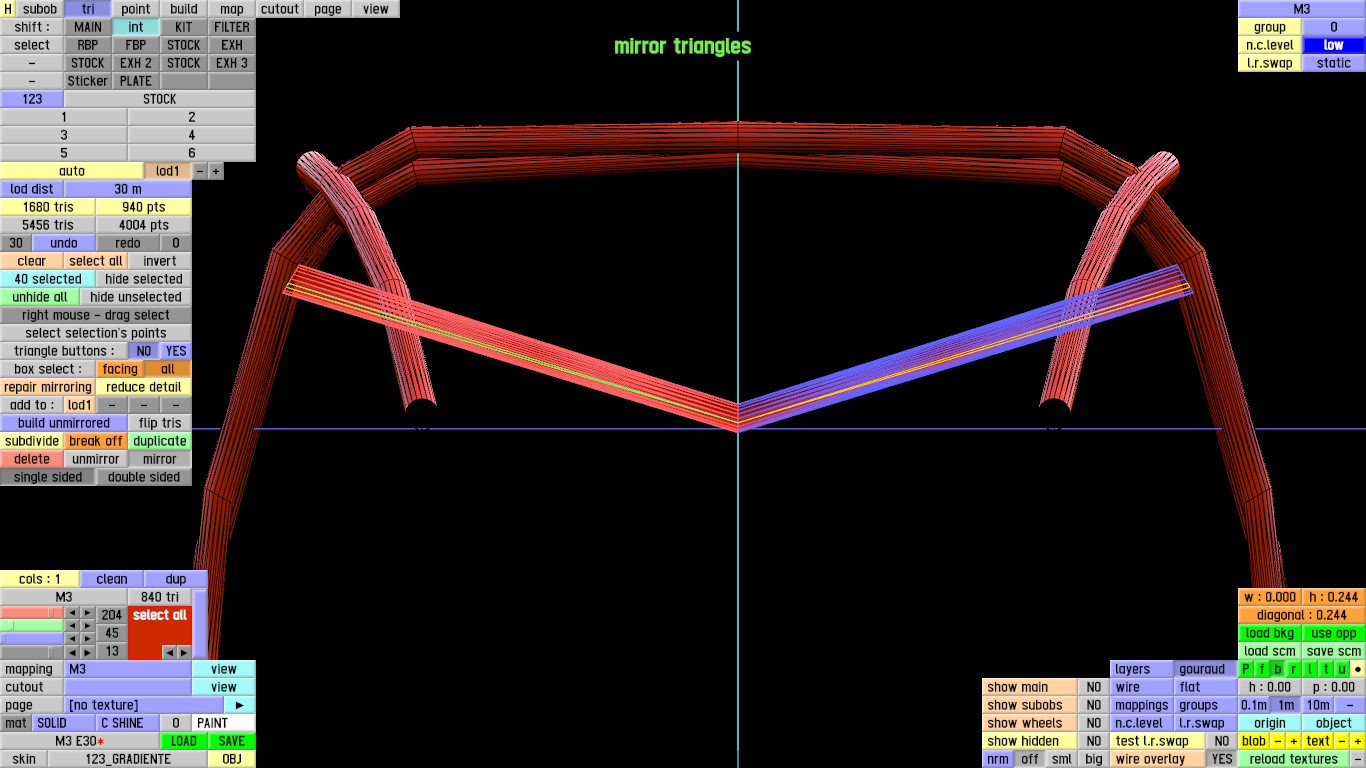Select the r right view button
The height and width of the screenshot is (768, 1366).
[x=1294, y=669]
